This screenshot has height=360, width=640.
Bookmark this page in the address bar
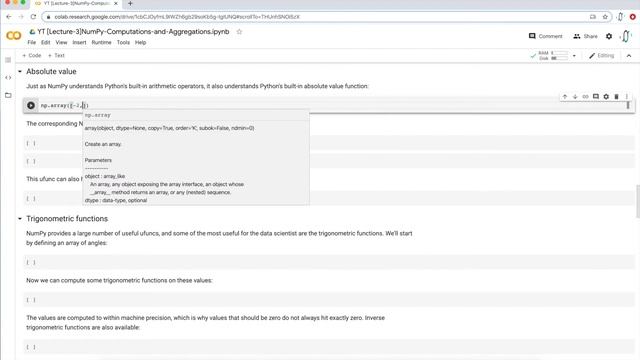pyautogui.click(x=605, y=17)
